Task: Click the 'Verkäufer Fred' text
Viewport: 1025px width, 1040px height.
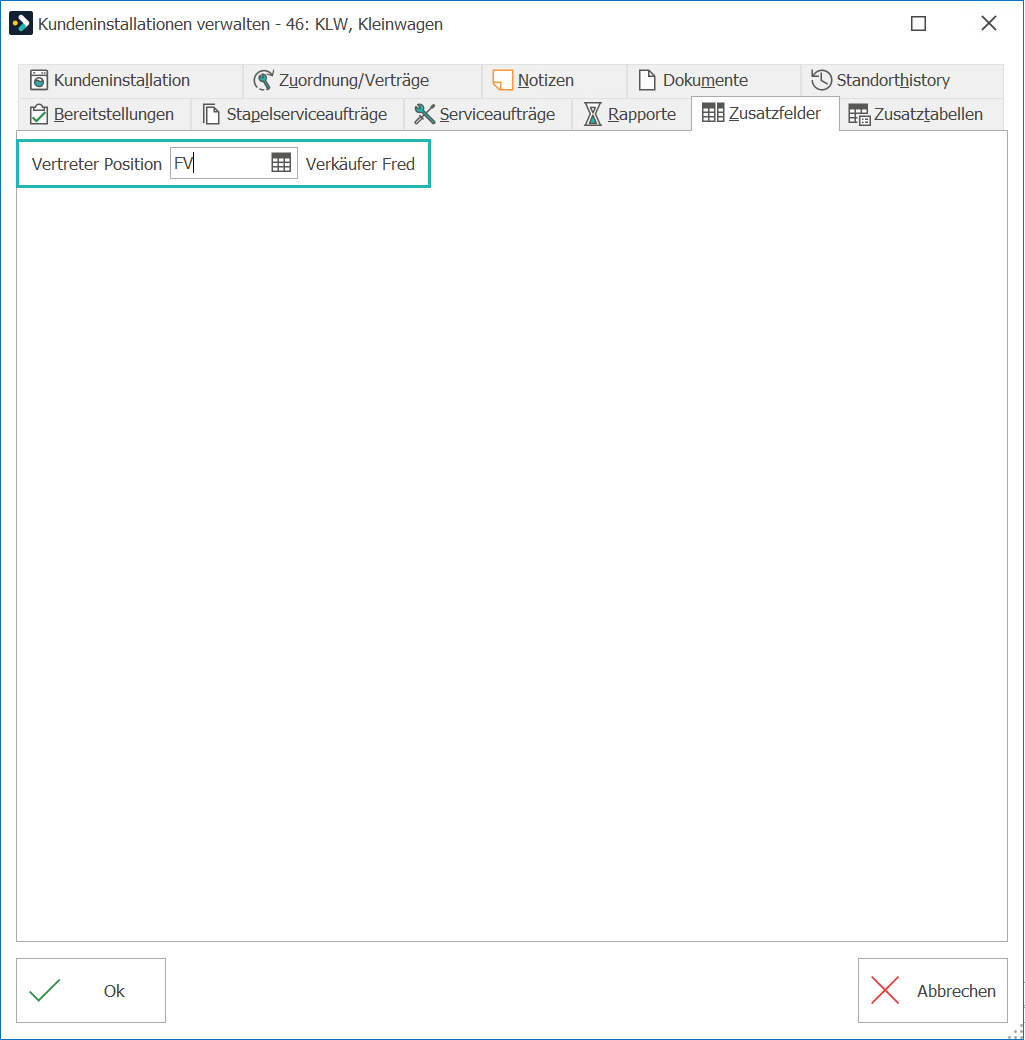Action: pyautogui.click(x=360, y=164)
